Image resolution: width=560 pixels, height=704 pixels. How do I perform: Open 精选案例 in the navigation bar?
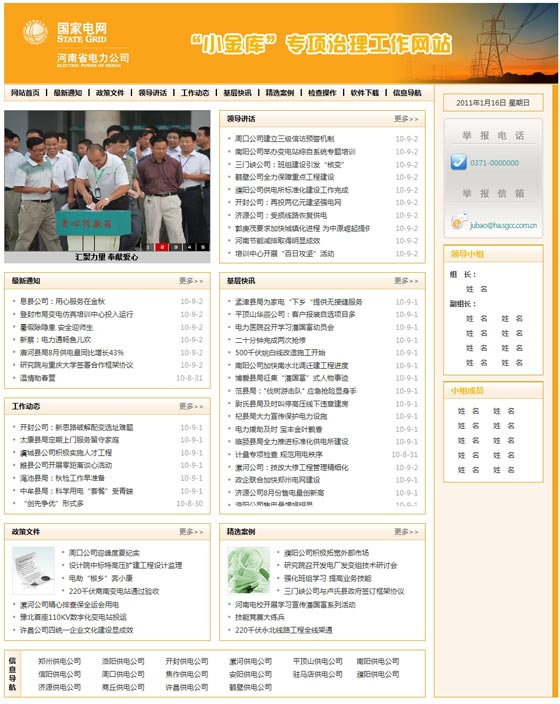tap(280, 92)
